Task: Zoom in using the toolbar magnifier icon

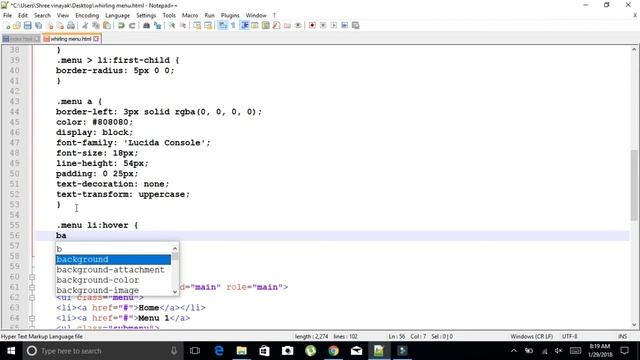Action: point(172,25)
